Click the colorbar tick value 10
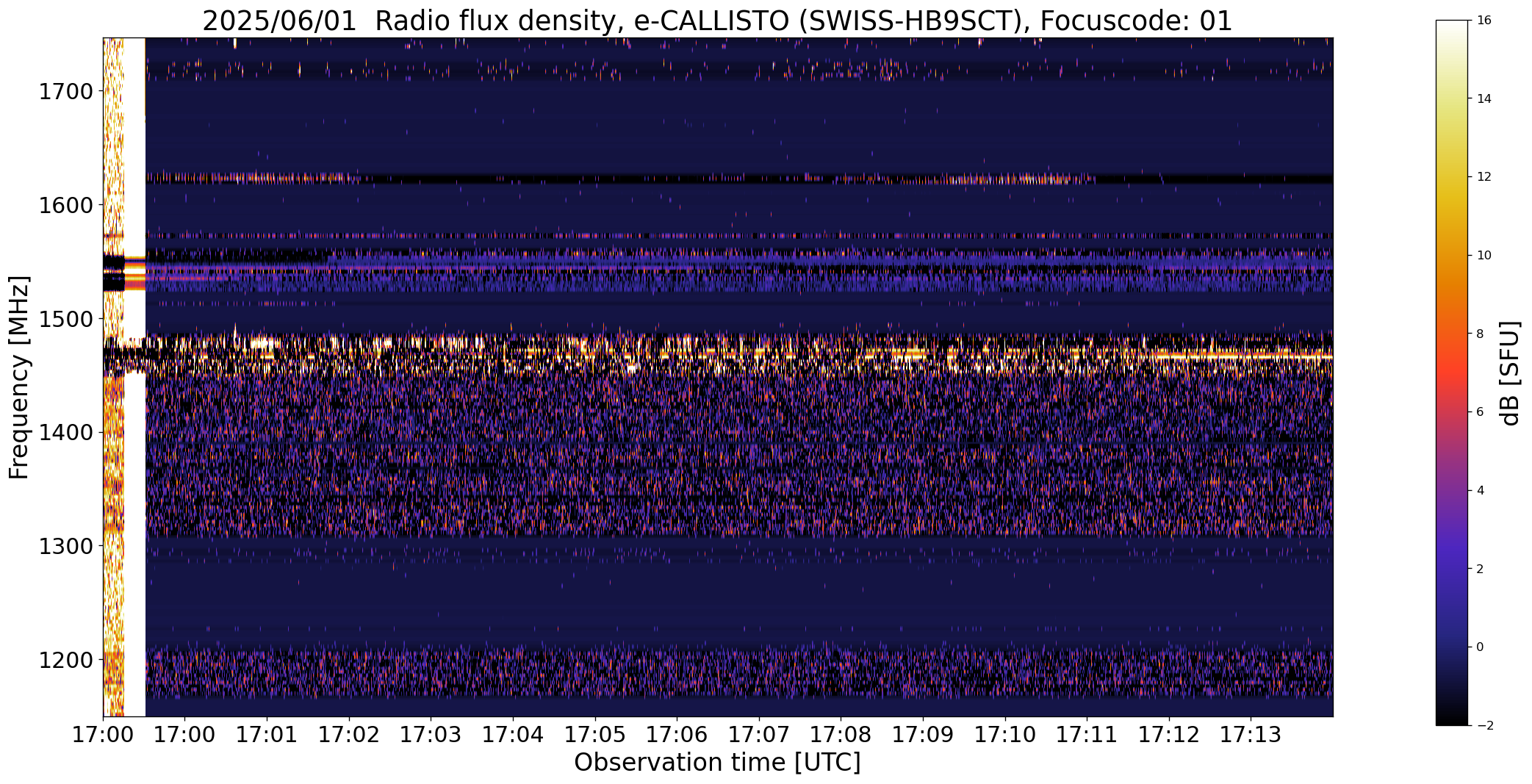The width and height of the screenshot is (1532, 784). [1484, 256]
